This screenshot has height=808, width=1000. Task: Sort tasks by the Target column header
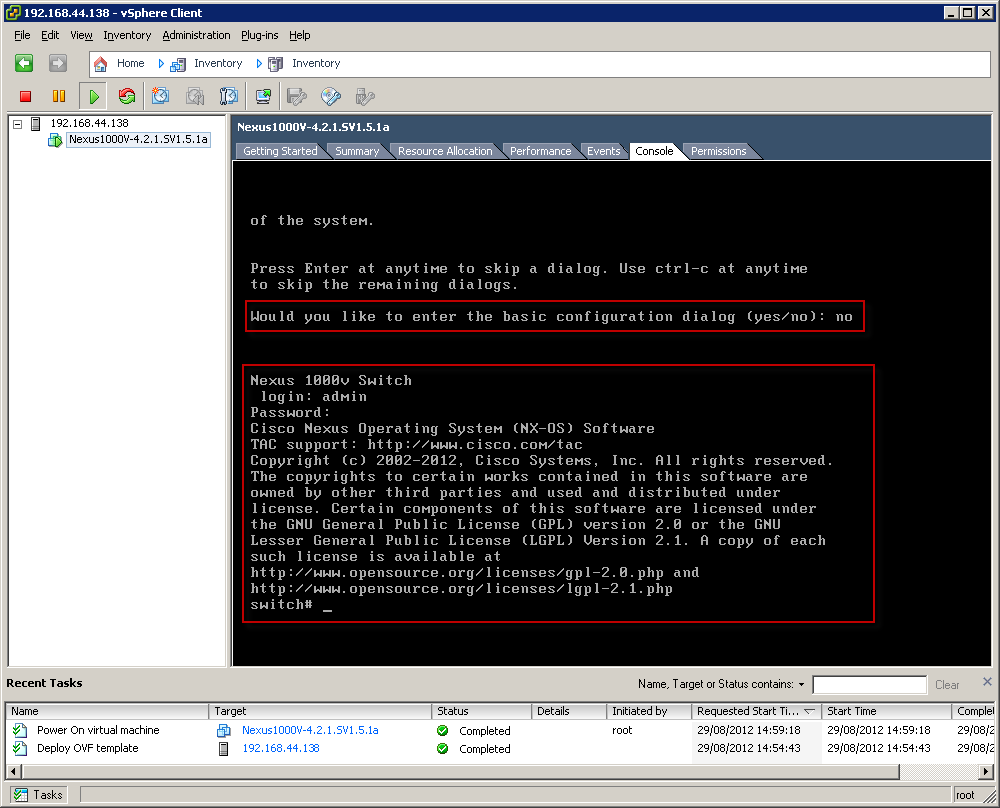coord(320,711)
